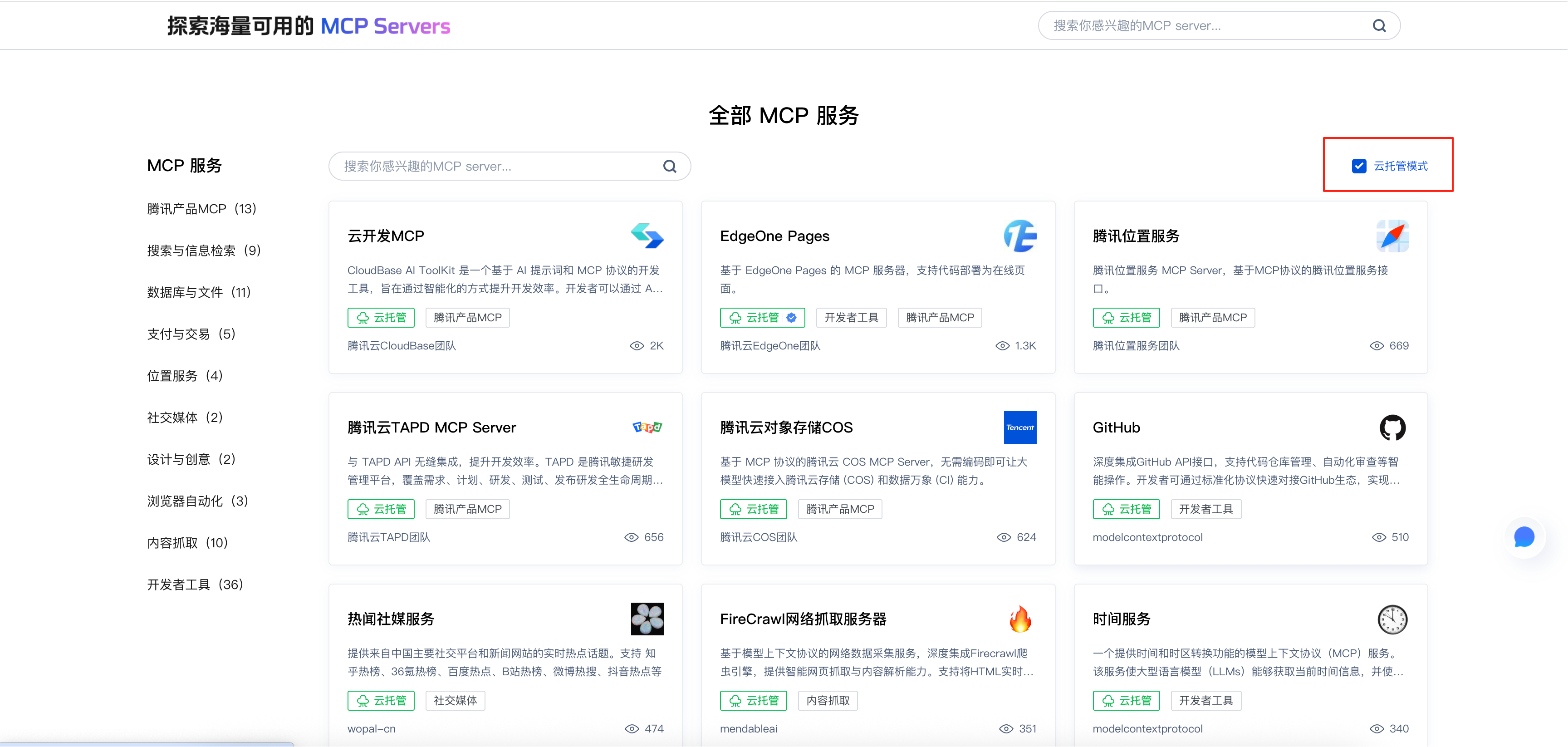Click the EdgeOne Pages logo icon

point(1019,236)
